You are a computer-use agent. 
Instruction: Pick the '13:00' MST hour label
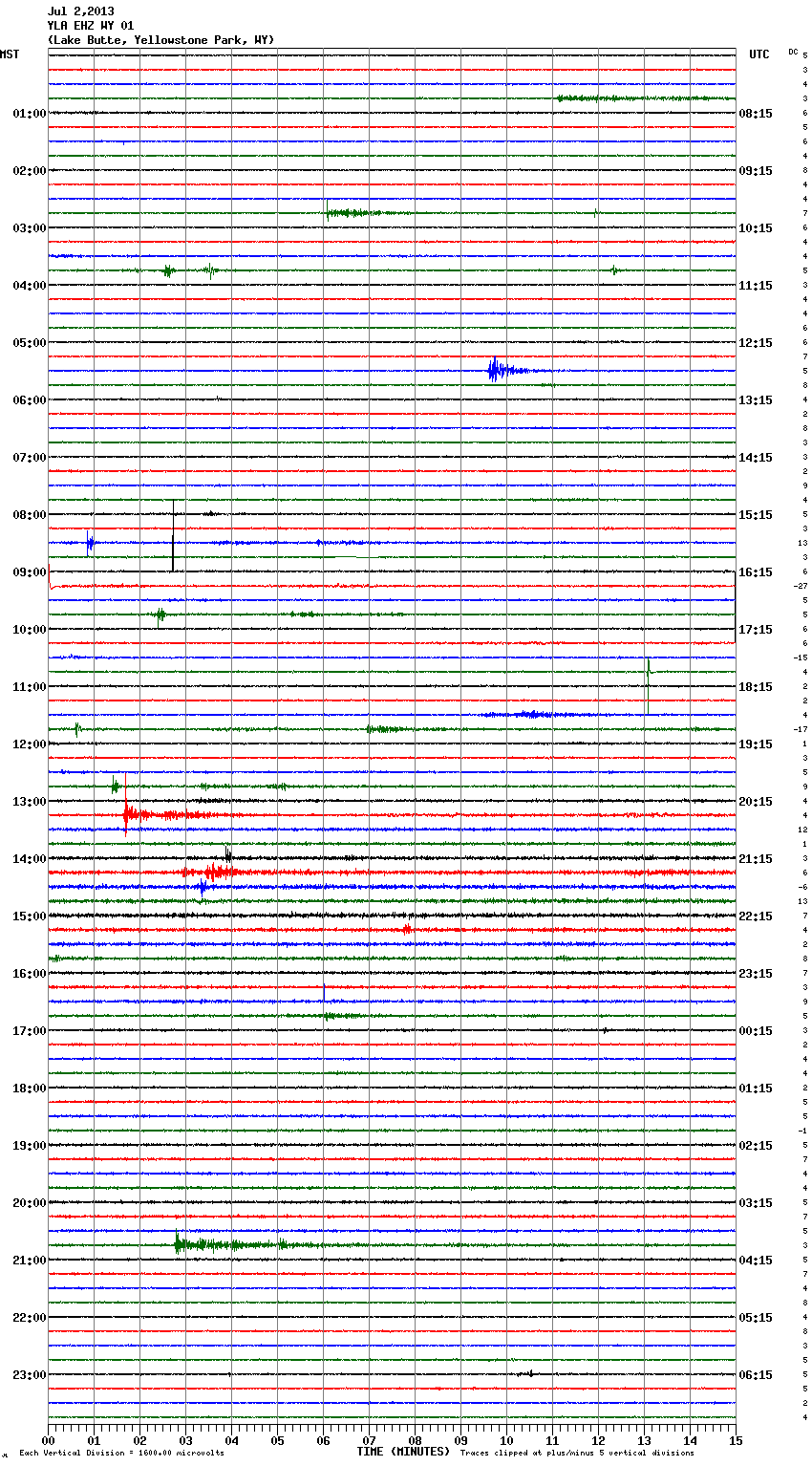click(30, 802)
